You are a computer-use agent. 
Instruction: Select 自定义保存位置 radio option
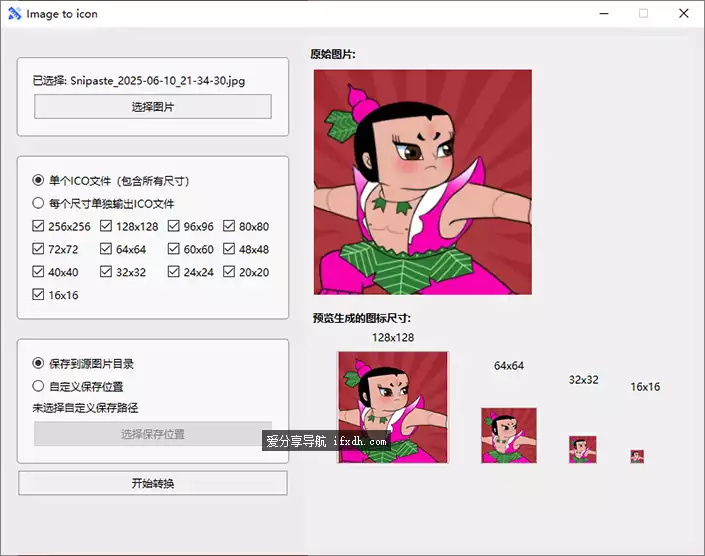click(x=38, y=386)
